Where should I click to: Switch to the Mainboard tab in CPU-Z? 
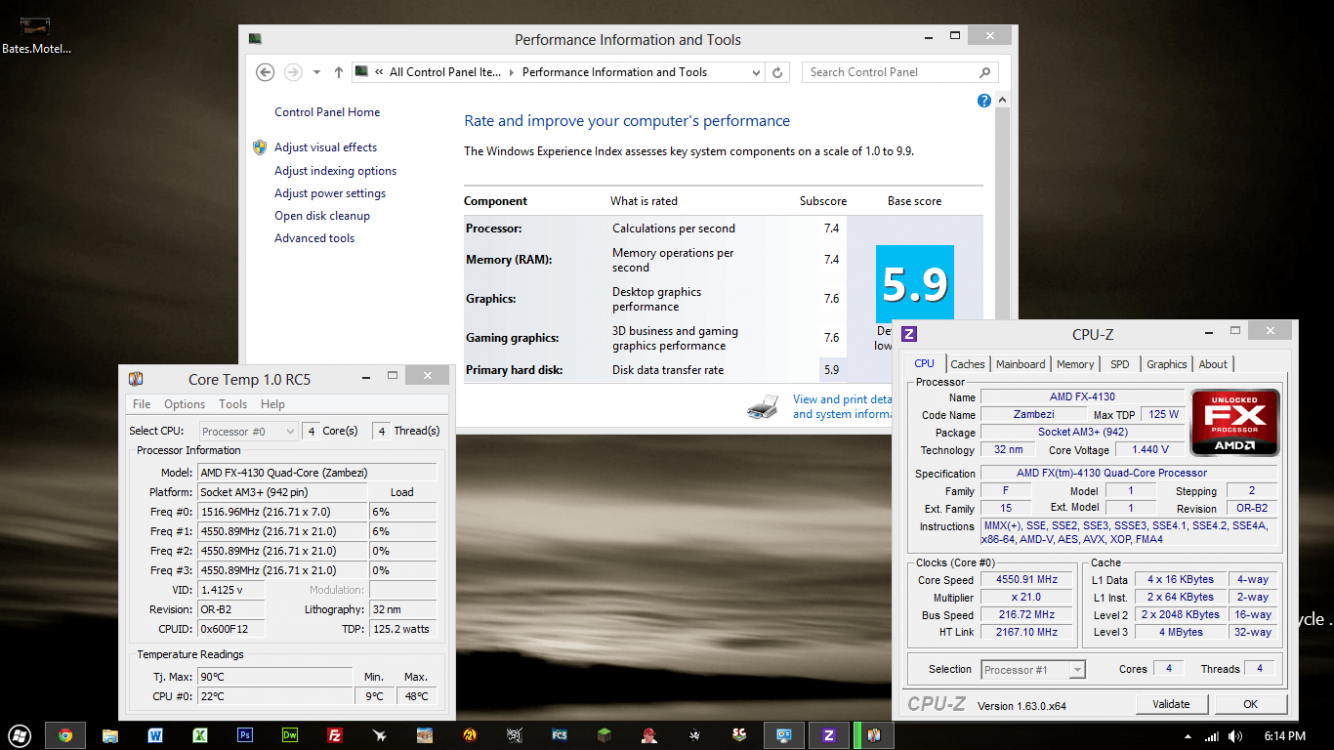click(1020, 364)
